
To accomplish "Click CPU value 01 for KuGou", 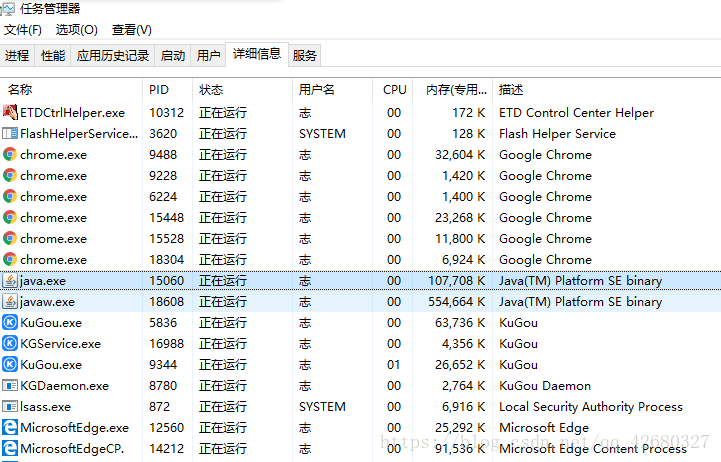I will pos(394,365).
